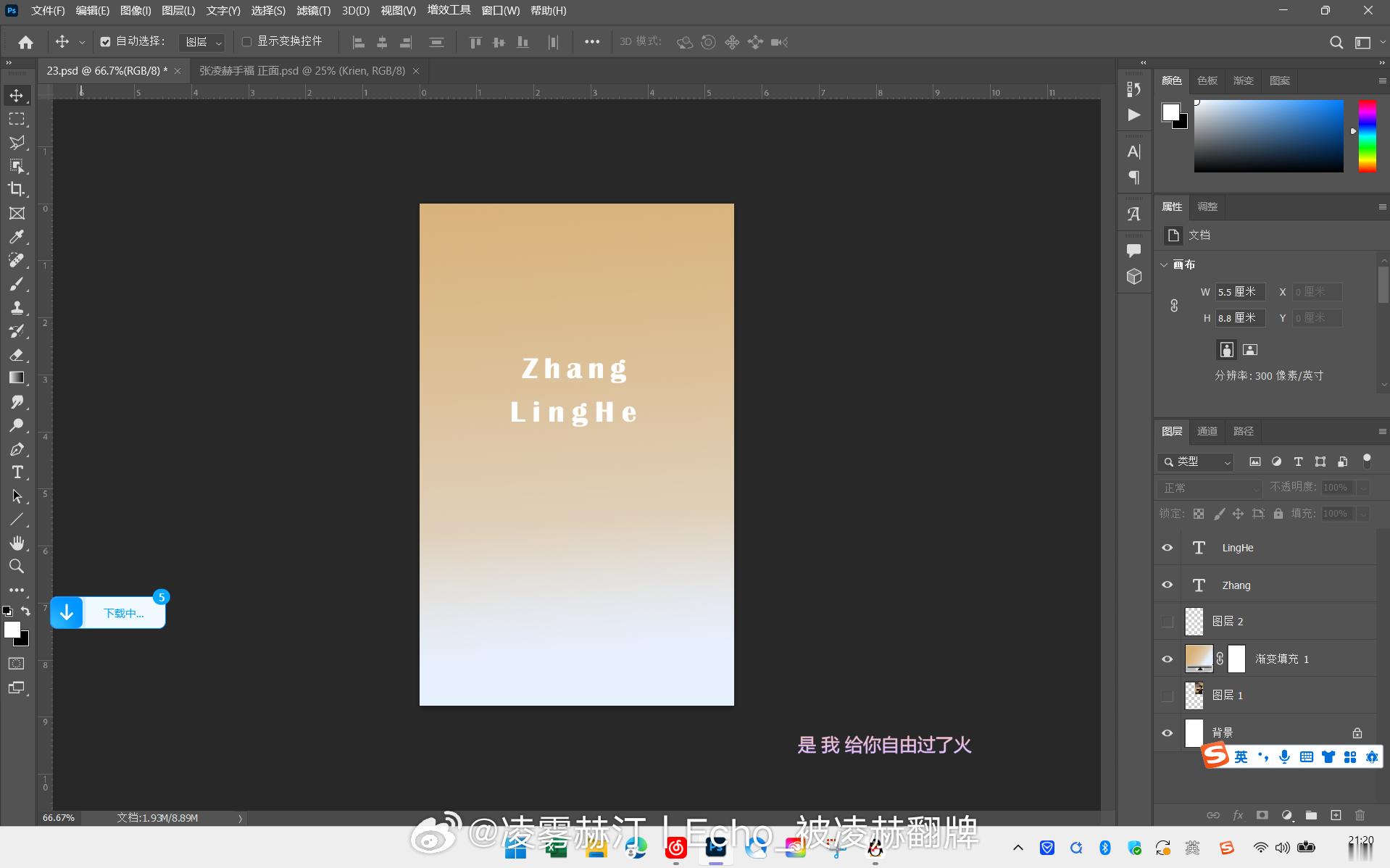
Task: Click the more options ellipsis in options bar
Action: tap(592, 42)
